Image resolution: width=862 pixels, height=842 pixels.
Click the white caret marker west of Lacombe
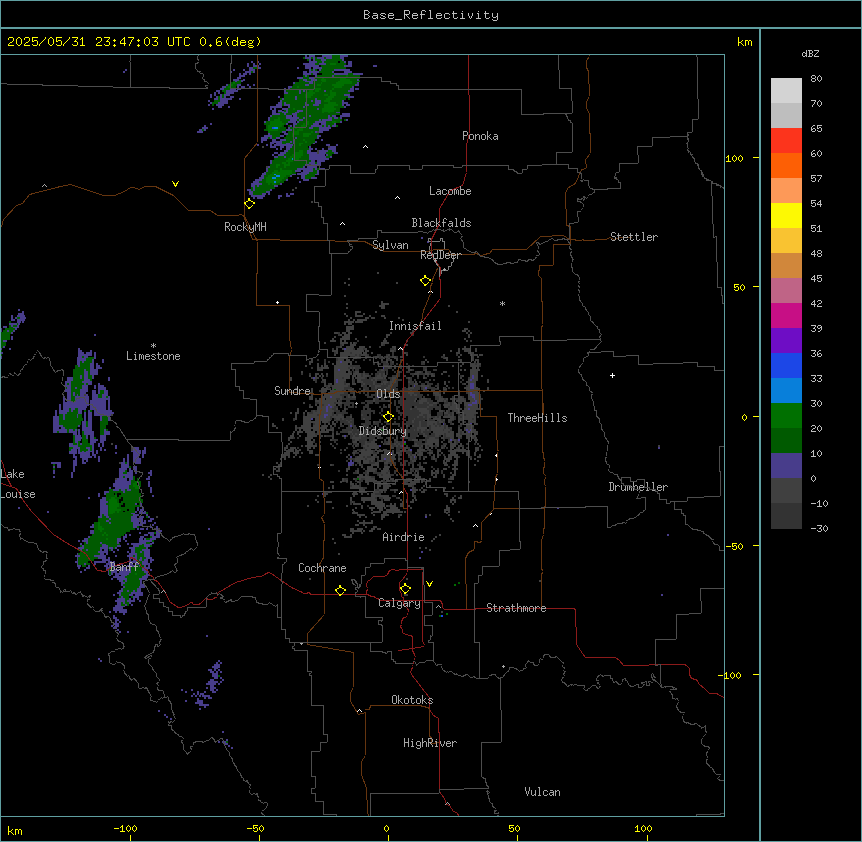point(397,198)
